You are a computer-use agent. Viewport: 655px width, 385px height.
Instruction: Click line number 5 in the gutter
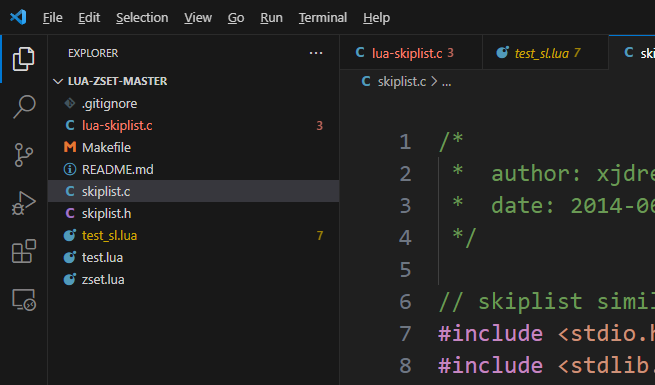(x=405, y=270)
